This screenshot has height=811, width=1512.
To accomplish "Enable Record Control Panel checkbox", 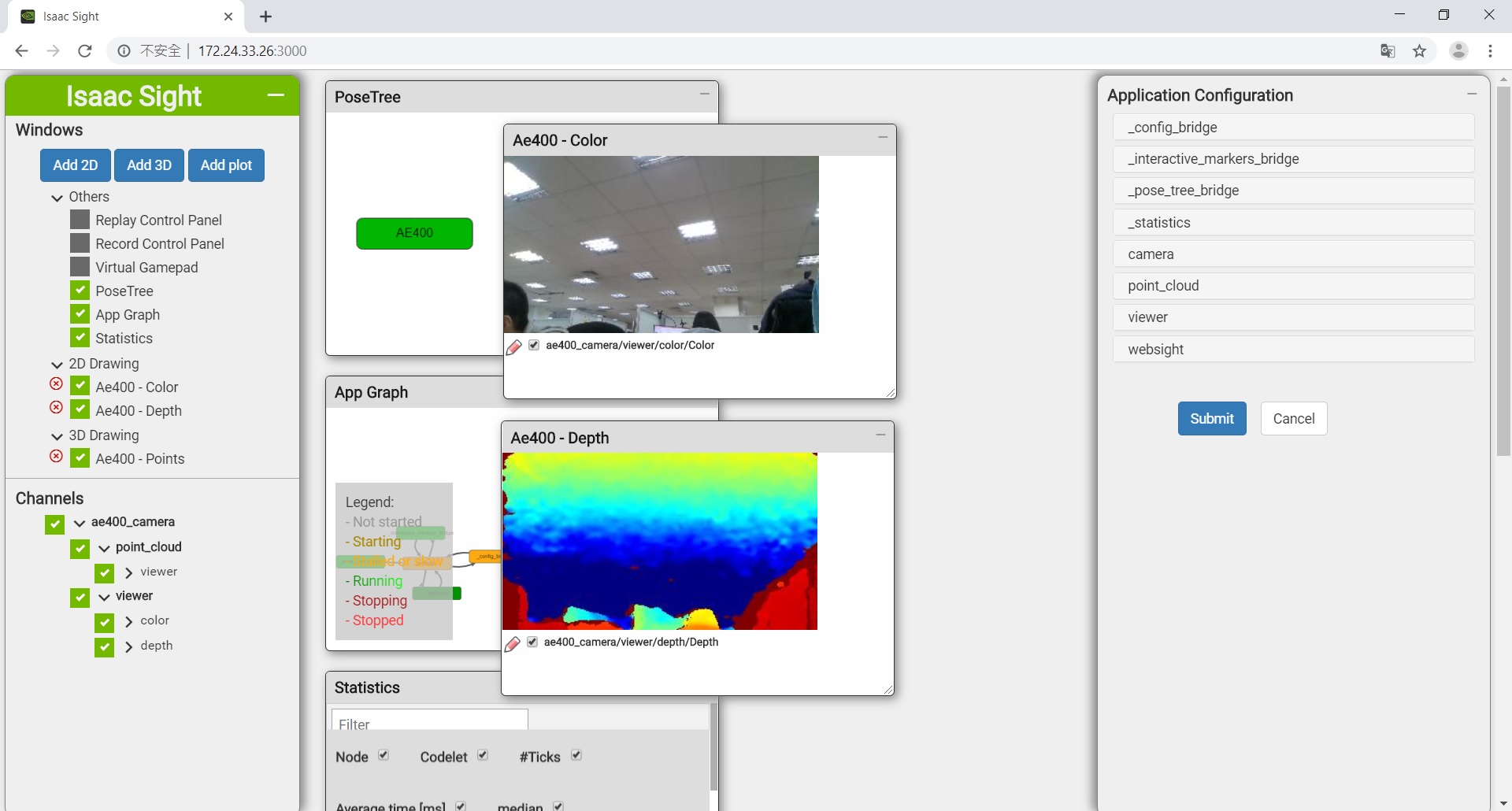I will [80, 243].
